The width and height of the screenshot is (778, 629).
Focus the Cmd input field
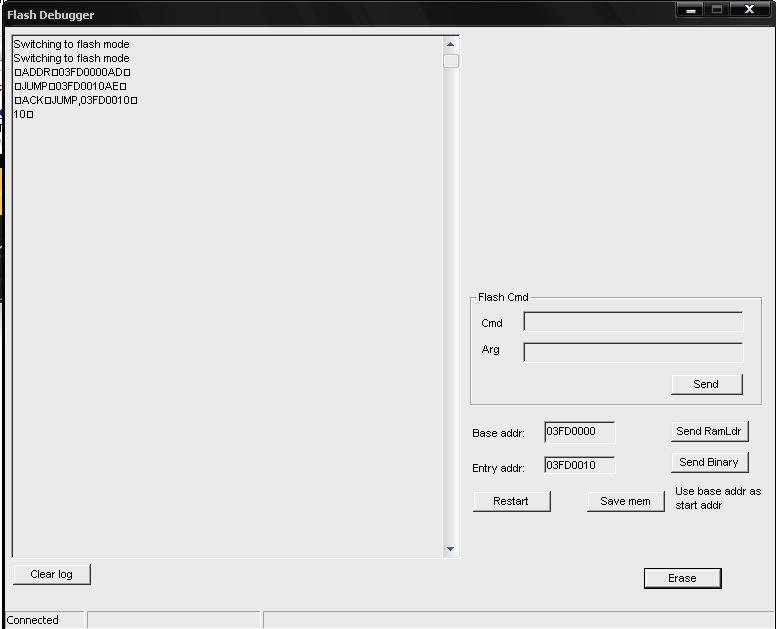(x=633, y=321)
